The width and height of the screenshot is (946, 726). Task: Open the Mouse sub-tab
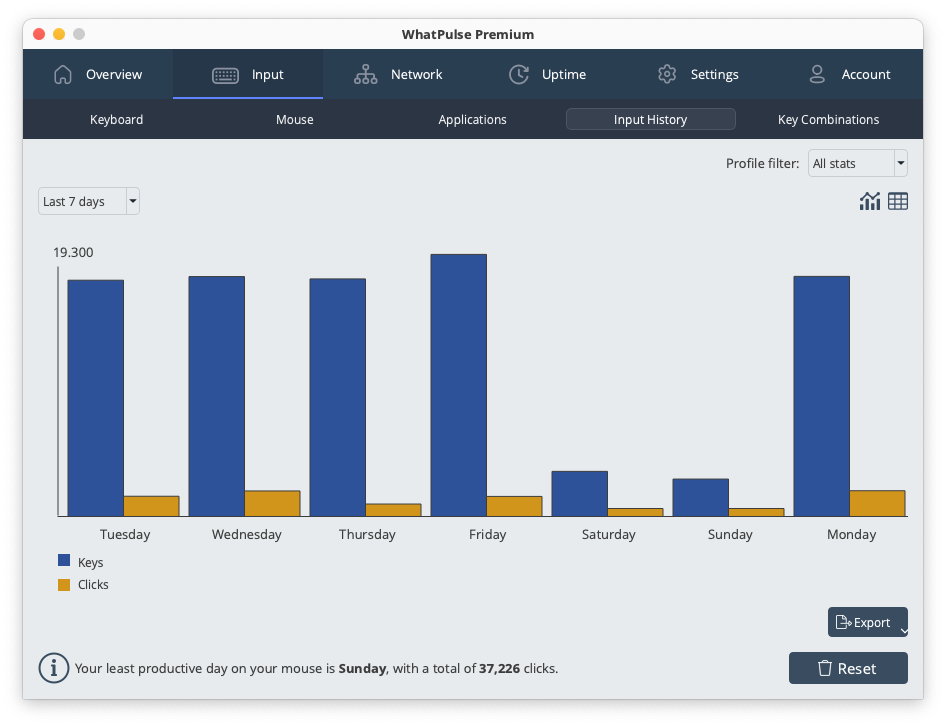click(295, 120)
